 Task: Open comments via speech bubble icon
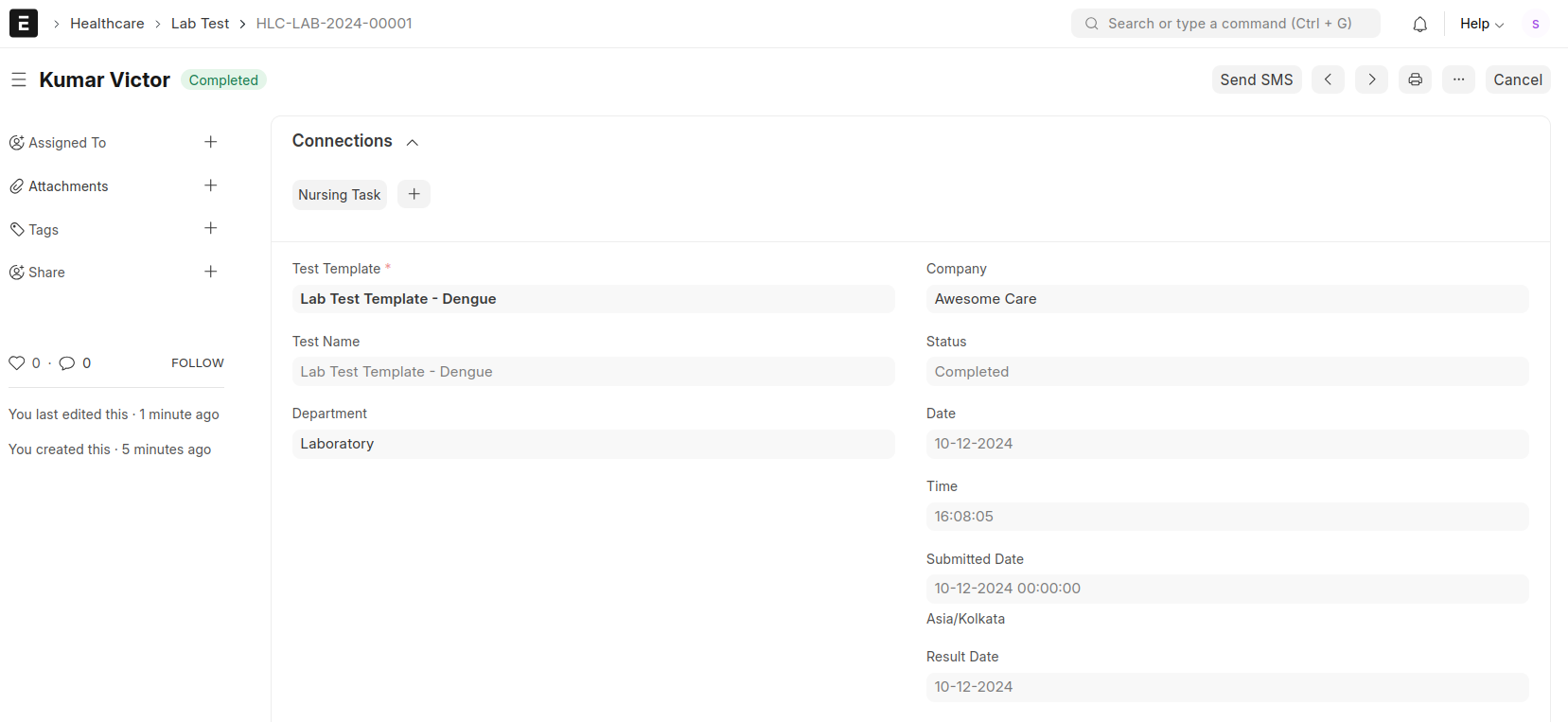click(x=67, y=362)
